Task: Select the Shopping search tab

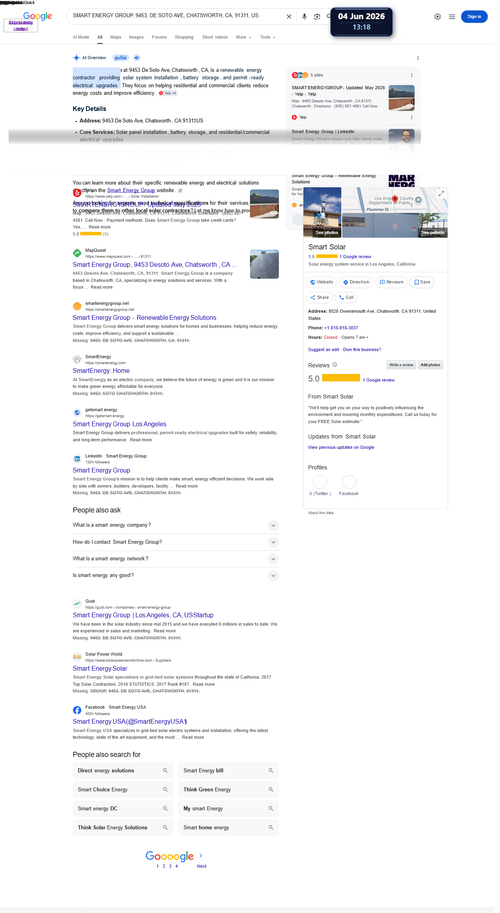Action: point(184,37)
